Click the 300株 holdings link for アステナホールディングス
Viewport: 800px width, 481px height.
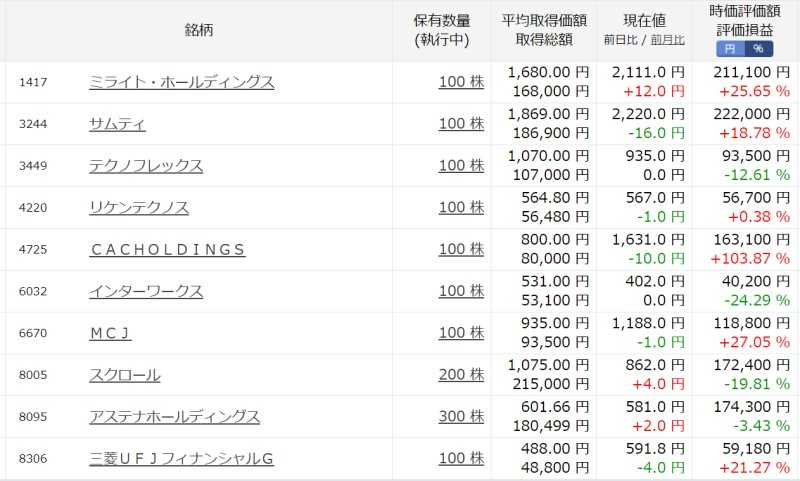[461, 416]
